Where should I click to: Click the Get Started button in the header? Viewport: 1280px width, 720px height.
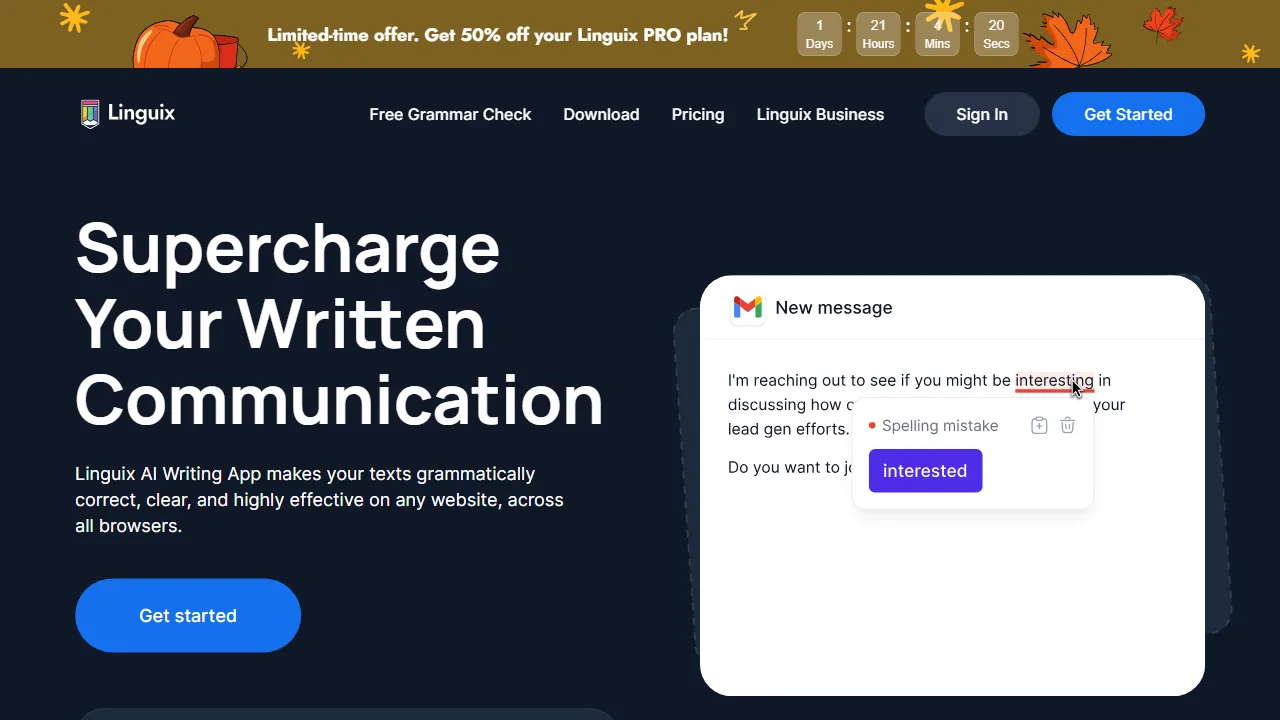(x=1128, y=114)
